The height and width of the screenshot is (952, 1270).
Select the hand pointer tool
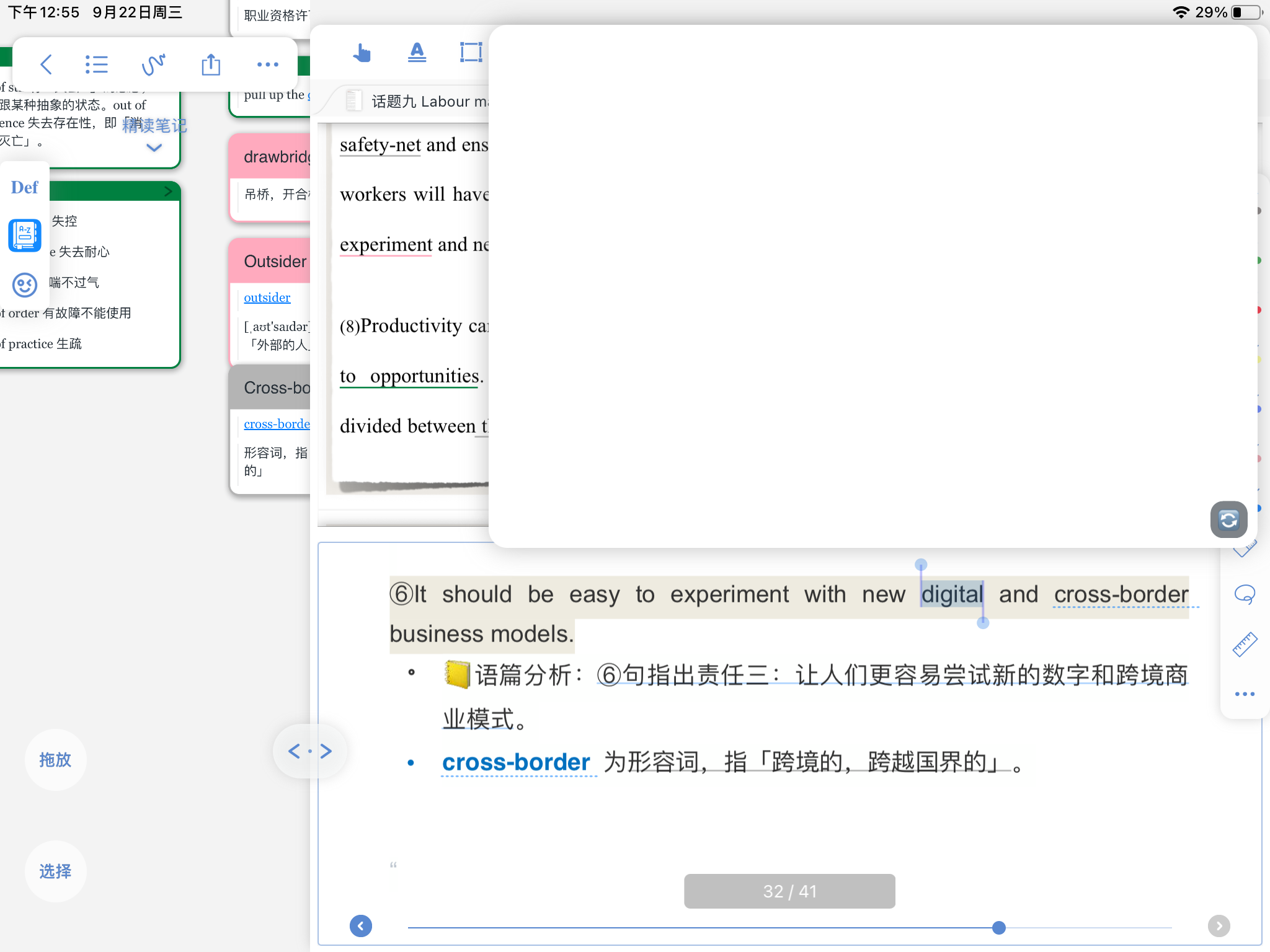(x=362, y=53)
